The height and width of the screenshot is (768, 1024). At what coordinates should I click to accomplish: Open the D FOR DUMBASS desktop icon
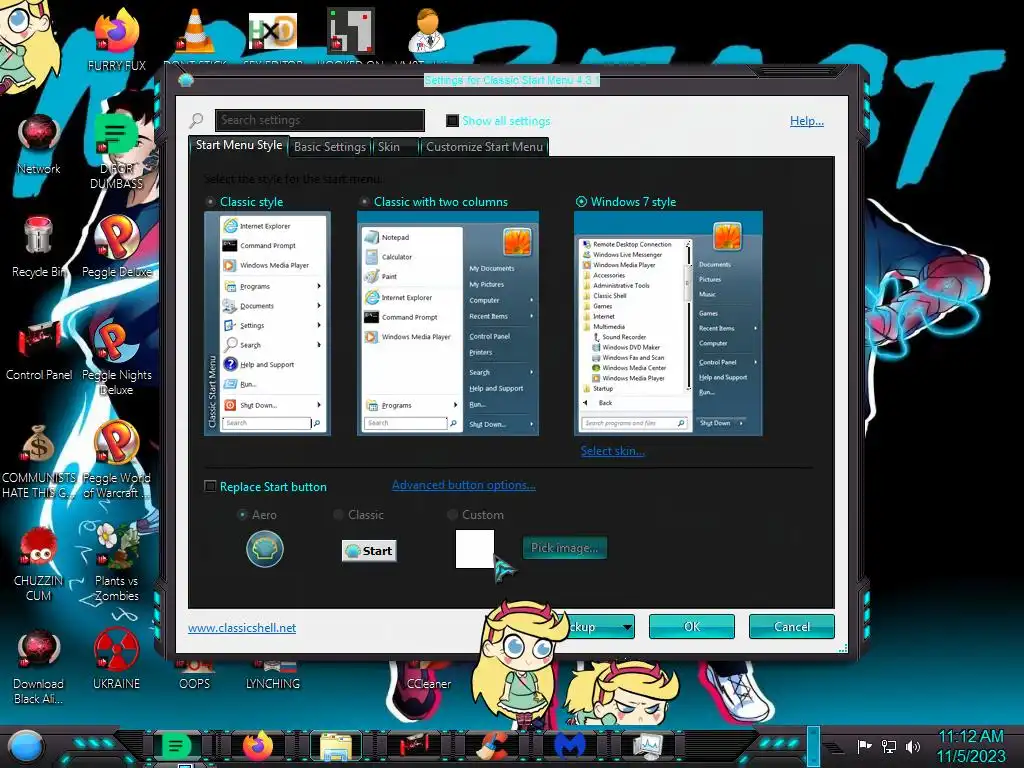pyautogui.click(x=117, y=152)
